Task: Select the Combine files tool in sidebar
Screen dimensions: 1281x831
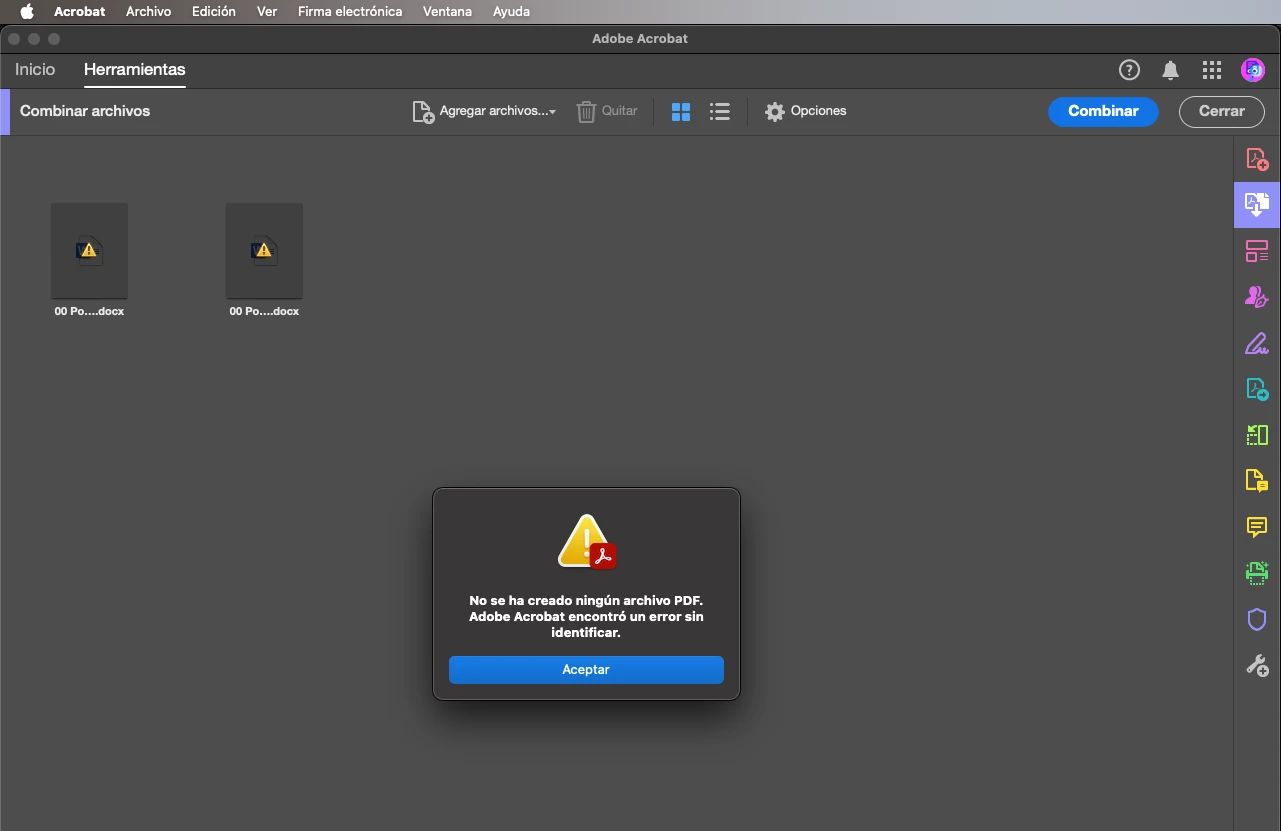Action: click(1257, 205)
